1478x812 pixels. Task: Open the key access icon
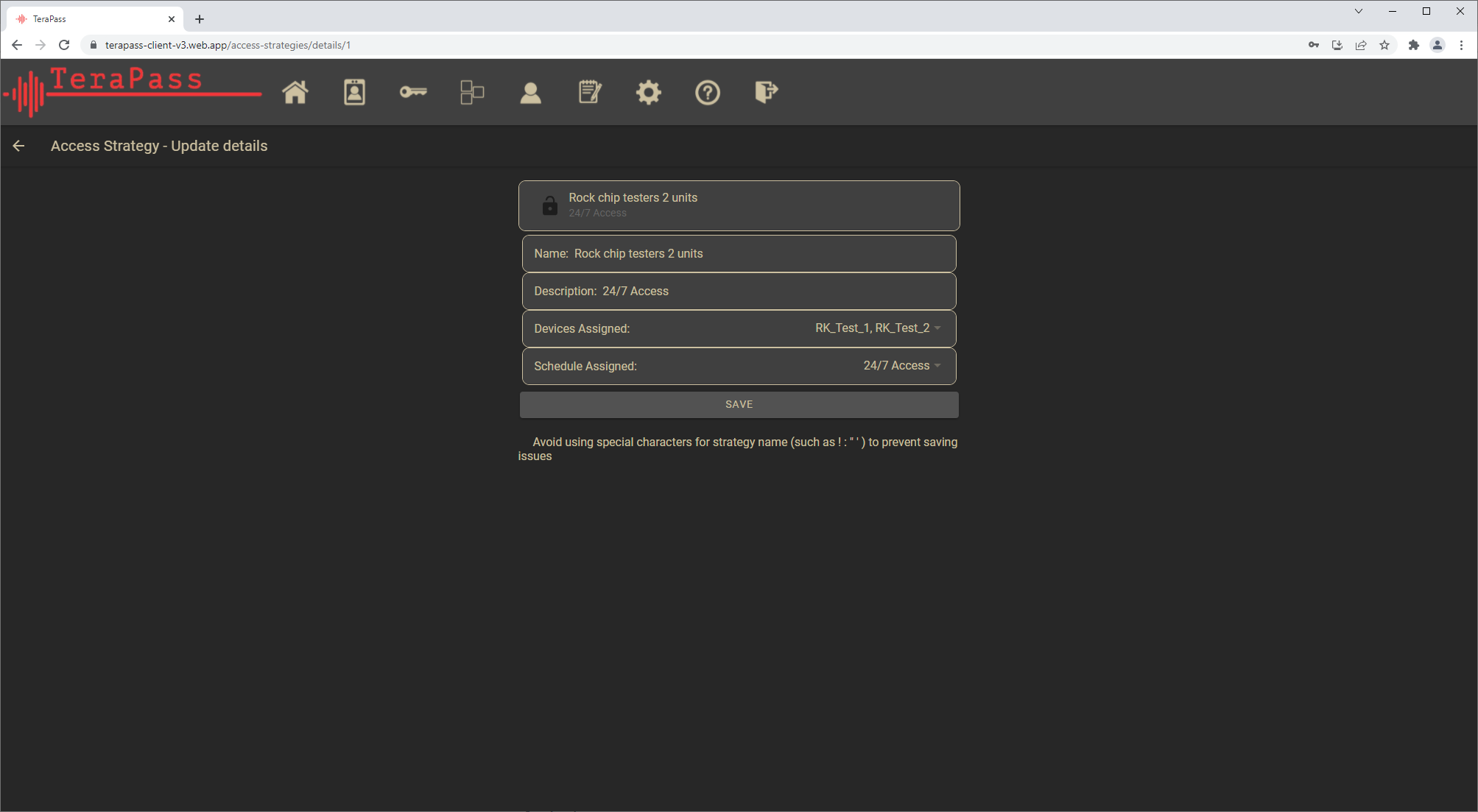click(413, 93)
